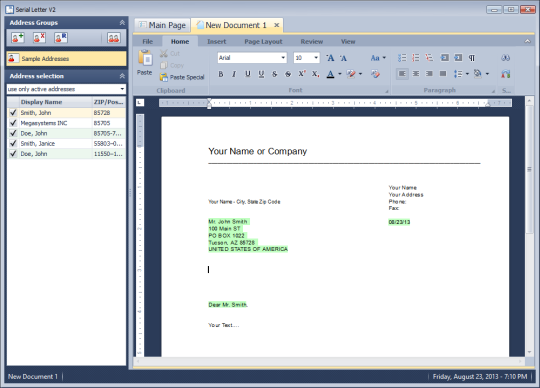The height and width of the screenshot is (388, 540).
Task: Uncheck Doe, John with ZIP 85705-7
Action: [13, 133]
